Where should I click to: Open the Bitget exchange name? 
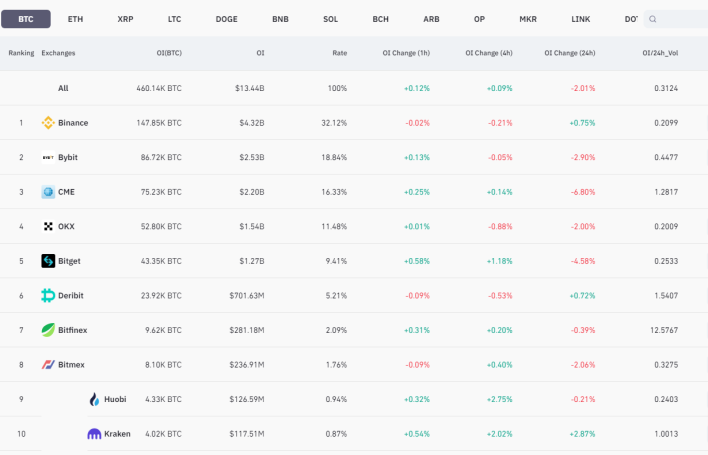[69, 261]
